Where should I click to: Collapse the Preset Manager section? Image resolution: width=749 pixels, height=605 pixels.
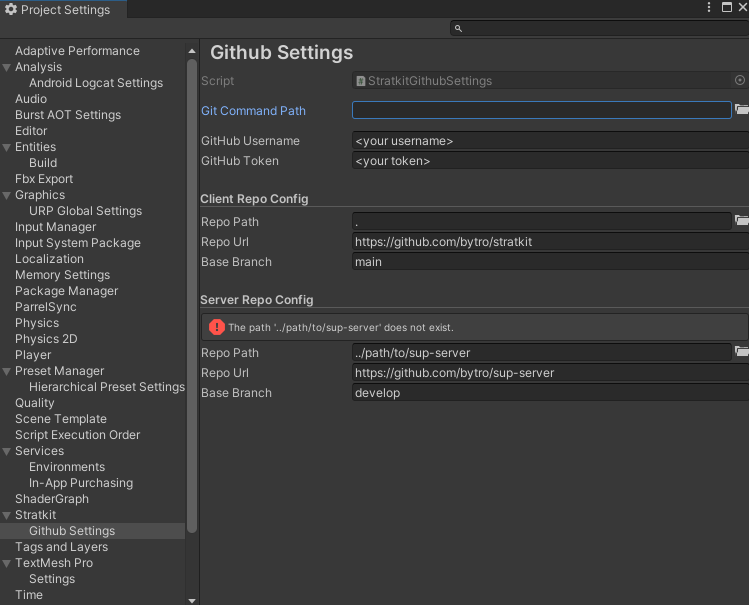(x=7, y=371)
